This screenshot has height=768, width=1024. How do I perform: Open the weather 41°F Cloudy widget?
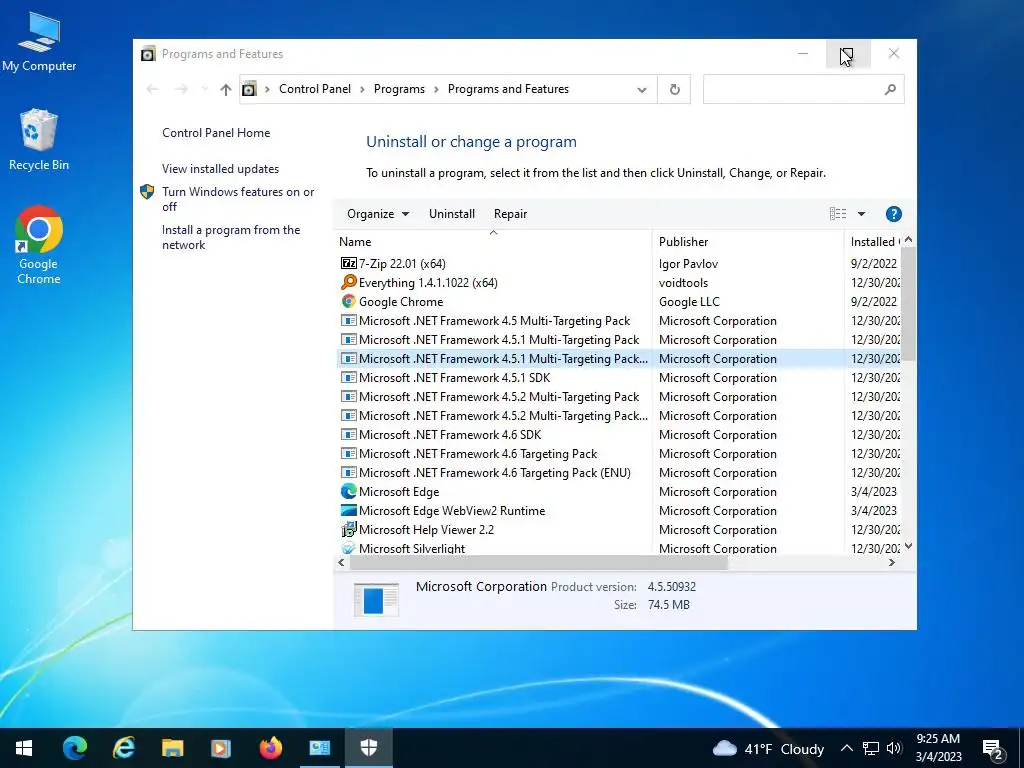point(768,748)
